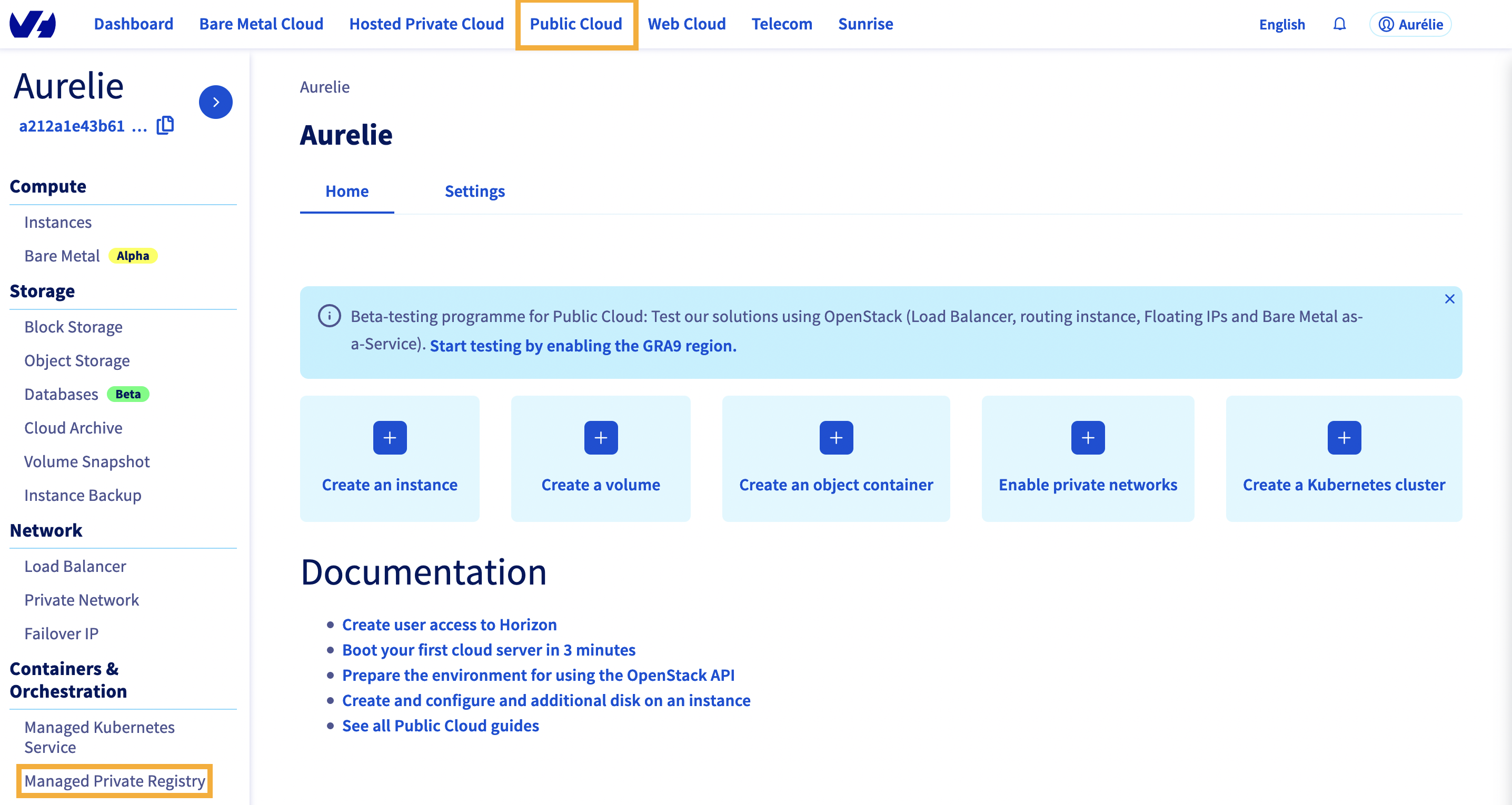Click the plus icon for Create an object container
Viewport: 1512px width, 805px height.
click(836, 438)
